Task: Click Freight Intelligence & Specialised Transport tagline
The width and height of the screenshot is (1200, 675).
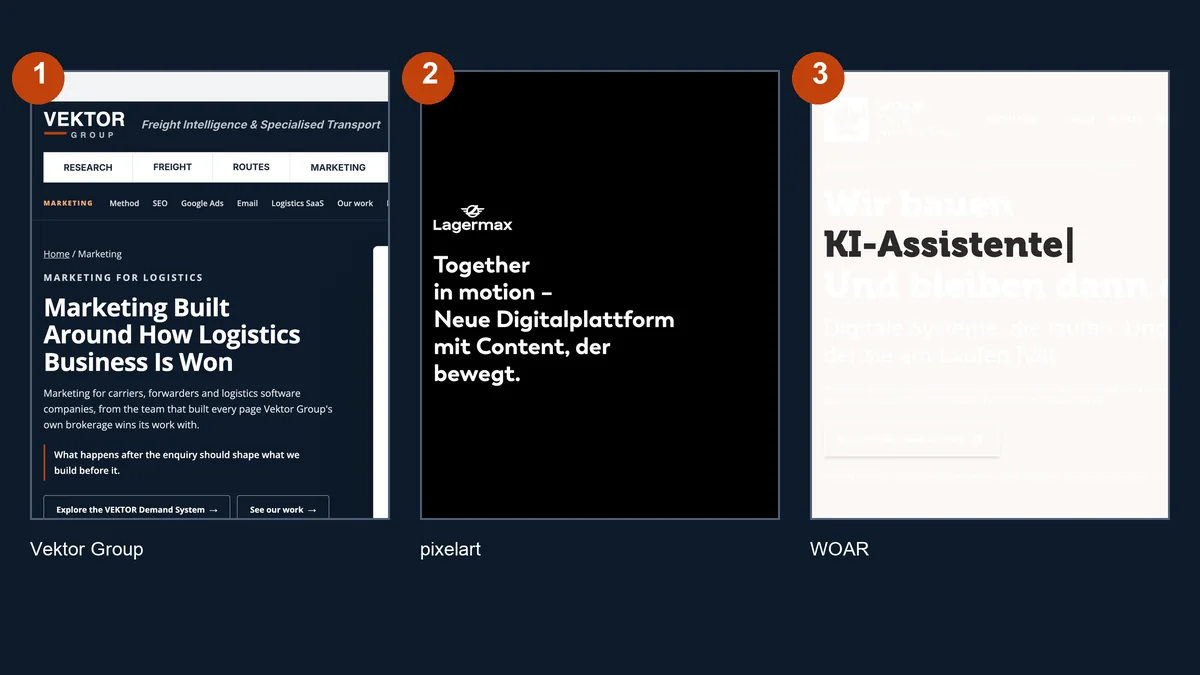Action: (261, 125)
